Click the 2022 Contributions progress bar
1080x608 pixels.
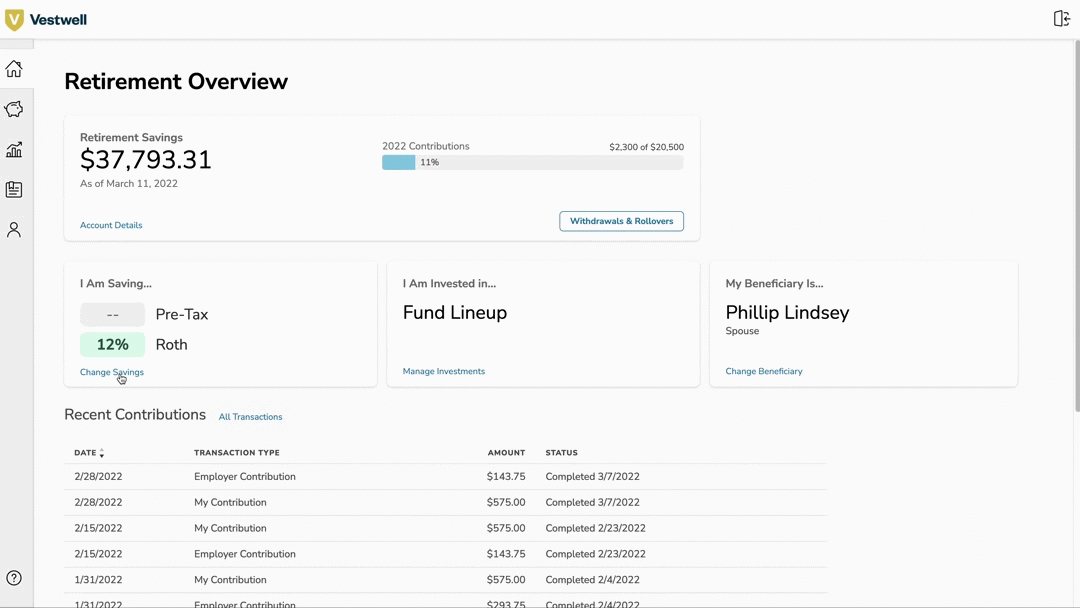(x=532, y=162)
